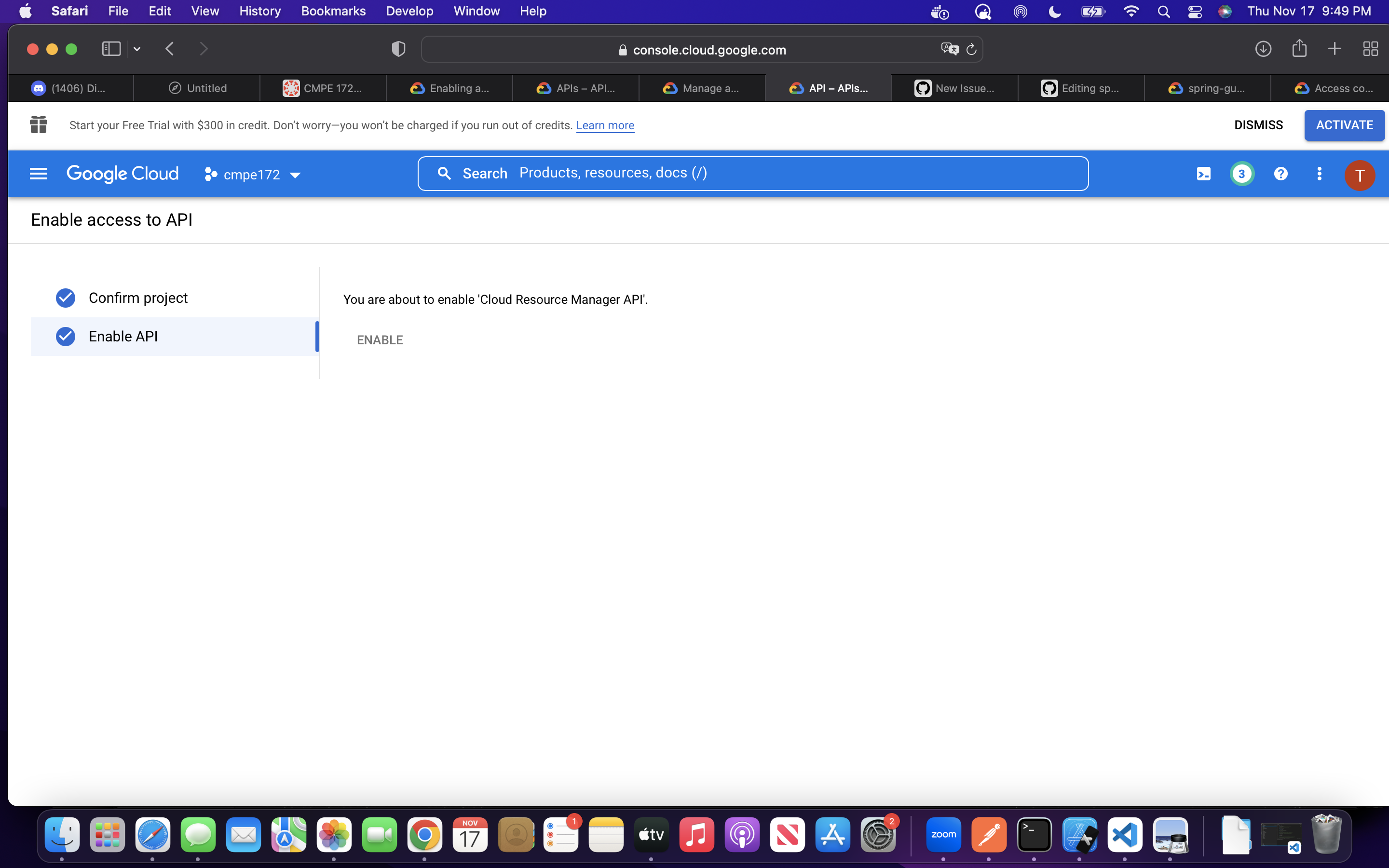Image resolution: width=1389 pixels, height=868 pixels.
Task: Click the ACTIVATE free trial button
Action: point(1344,125)
